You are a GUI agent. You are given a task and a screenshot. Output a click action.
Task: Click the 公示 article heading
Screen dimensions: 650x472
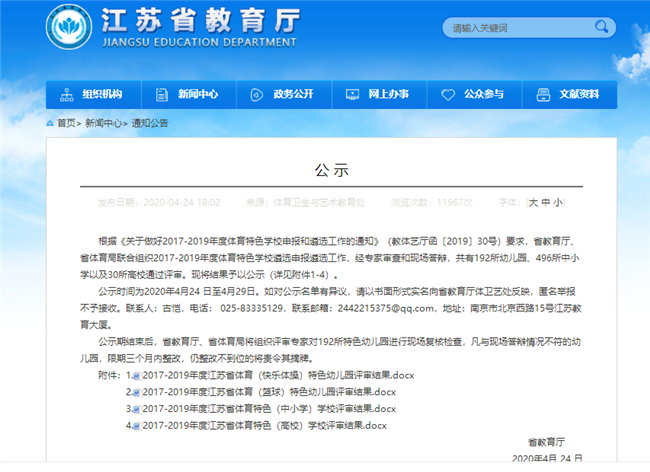332,170
